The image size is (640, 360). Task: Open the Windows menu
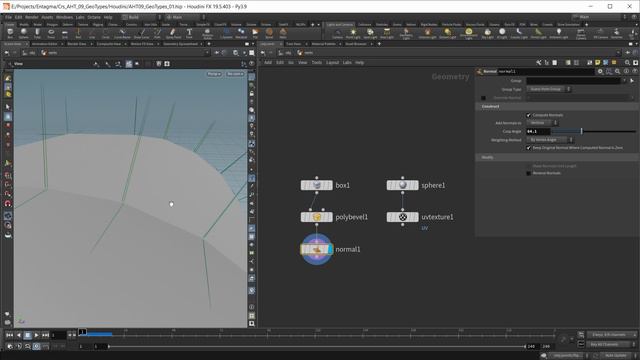click(x=64, y=17)
